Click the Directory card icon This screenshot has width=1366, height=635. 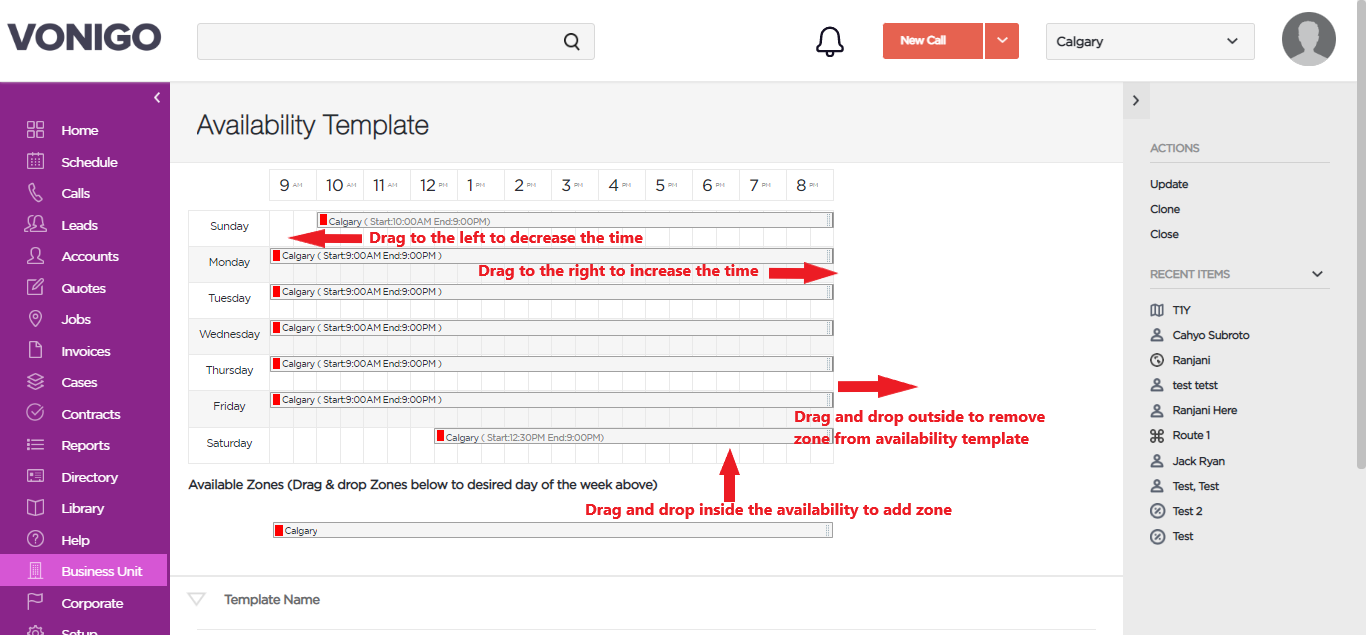click(x=36, y=476)
